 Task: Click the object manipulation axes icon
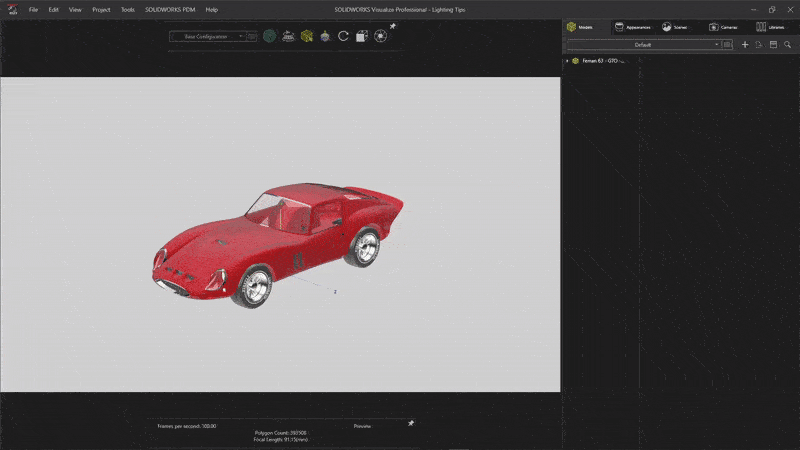(x=325, y=36)
